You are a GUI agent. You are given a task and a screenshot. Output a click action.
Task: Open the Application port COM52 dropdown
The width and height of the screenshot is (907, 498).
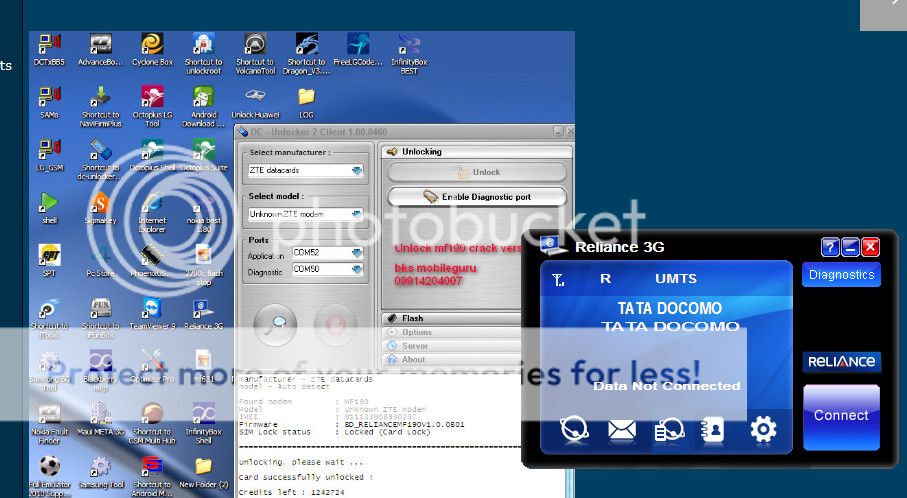pos(328,253)
